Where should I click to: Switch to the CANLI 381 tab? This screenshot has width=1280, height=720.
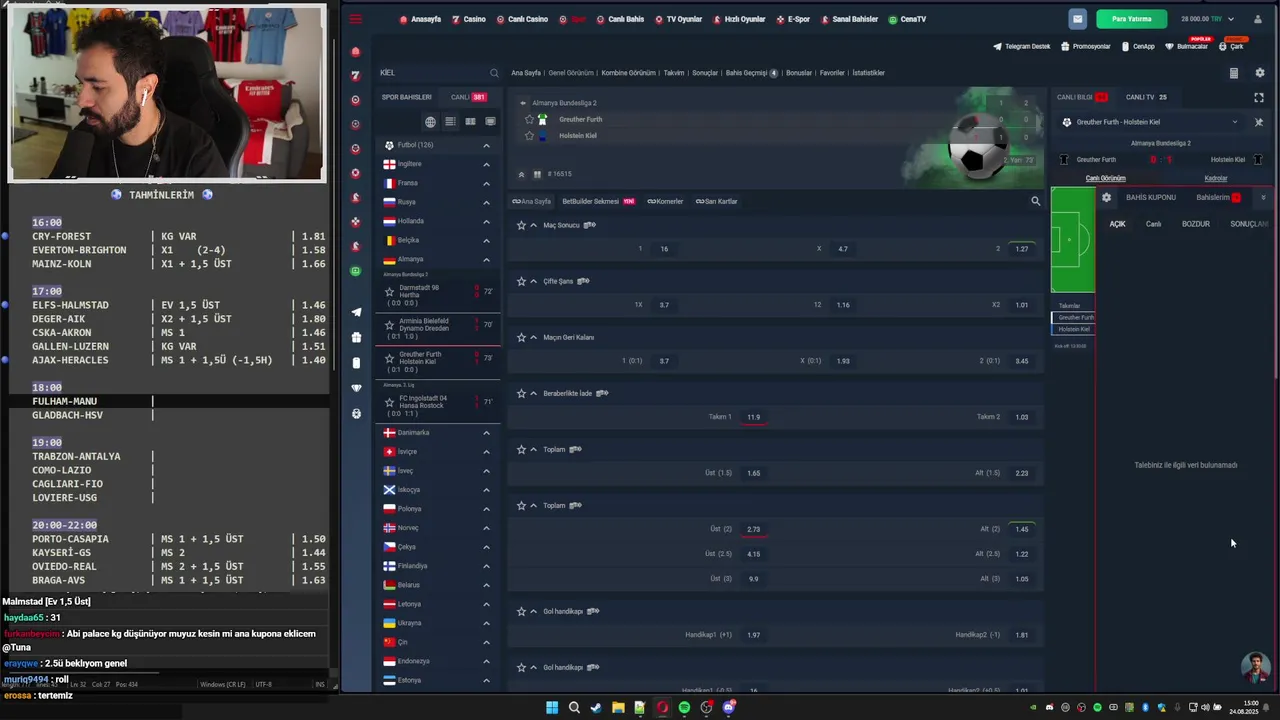(468, 97)
